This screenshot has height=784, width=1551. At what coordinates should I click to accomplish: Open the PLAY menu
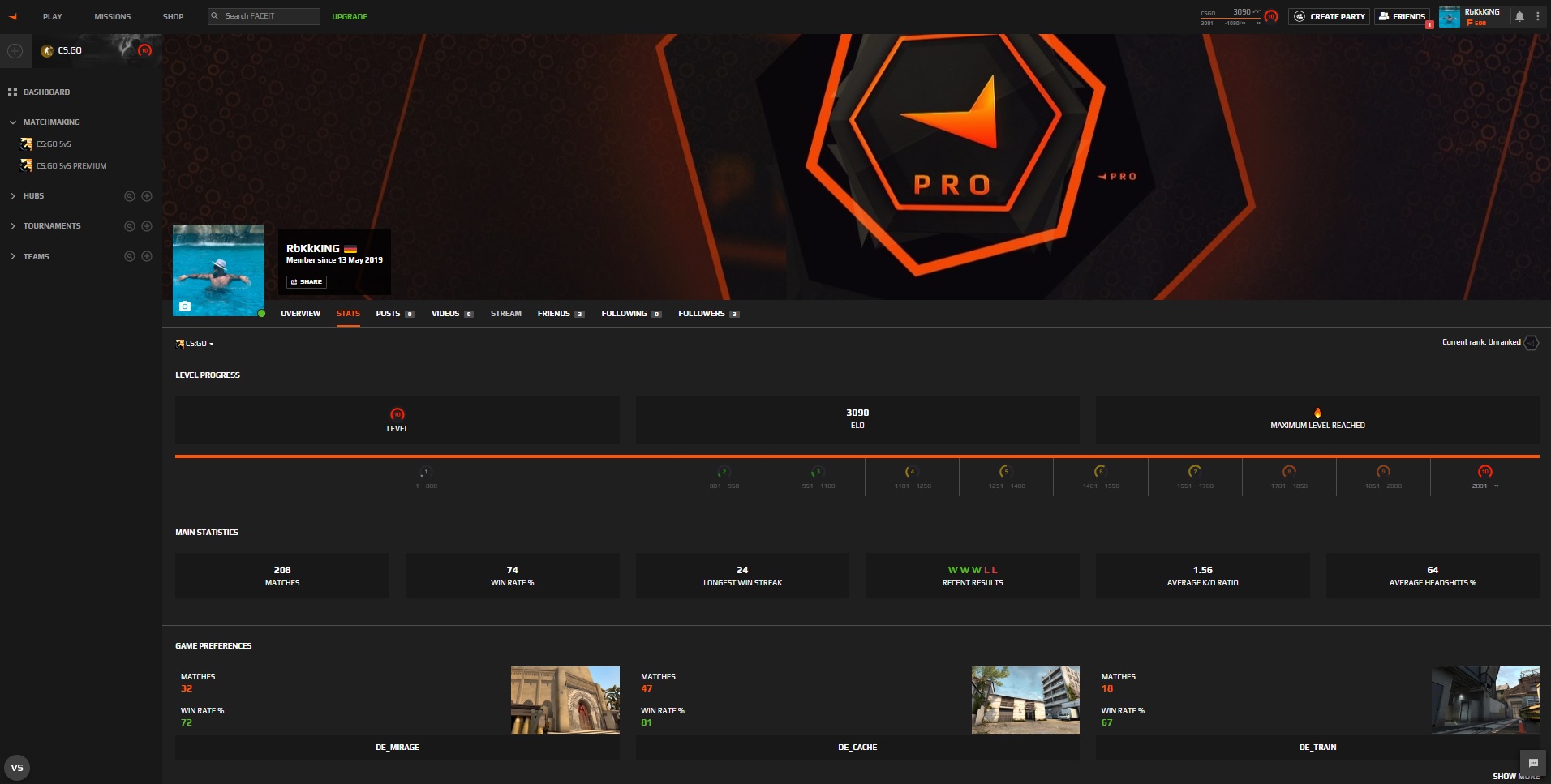point(53,16)
